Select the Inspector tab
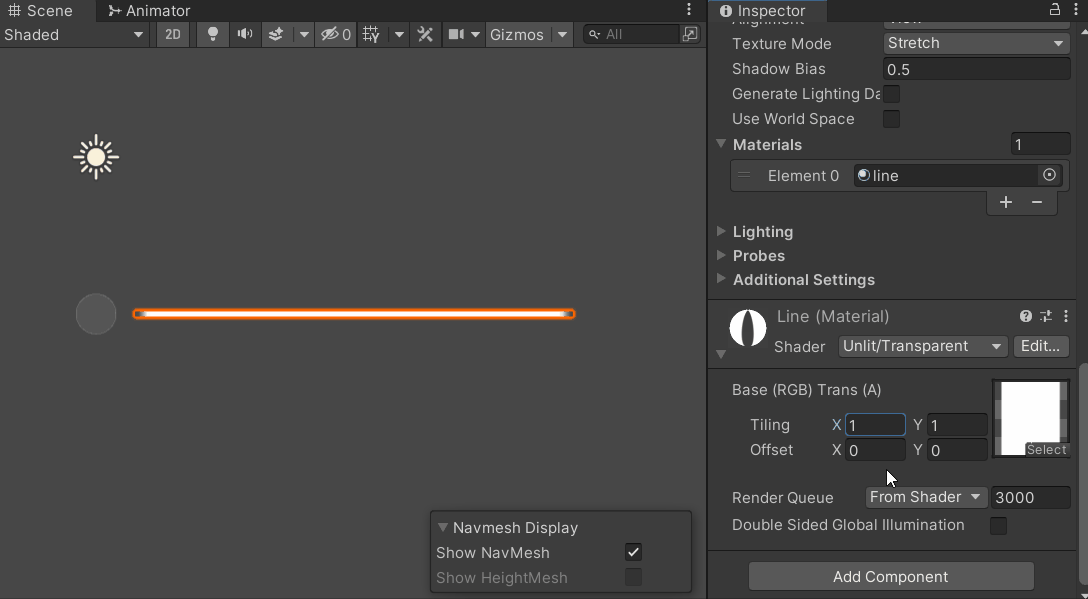Viewport: 1088px width, 599px height. click(763, 10)
